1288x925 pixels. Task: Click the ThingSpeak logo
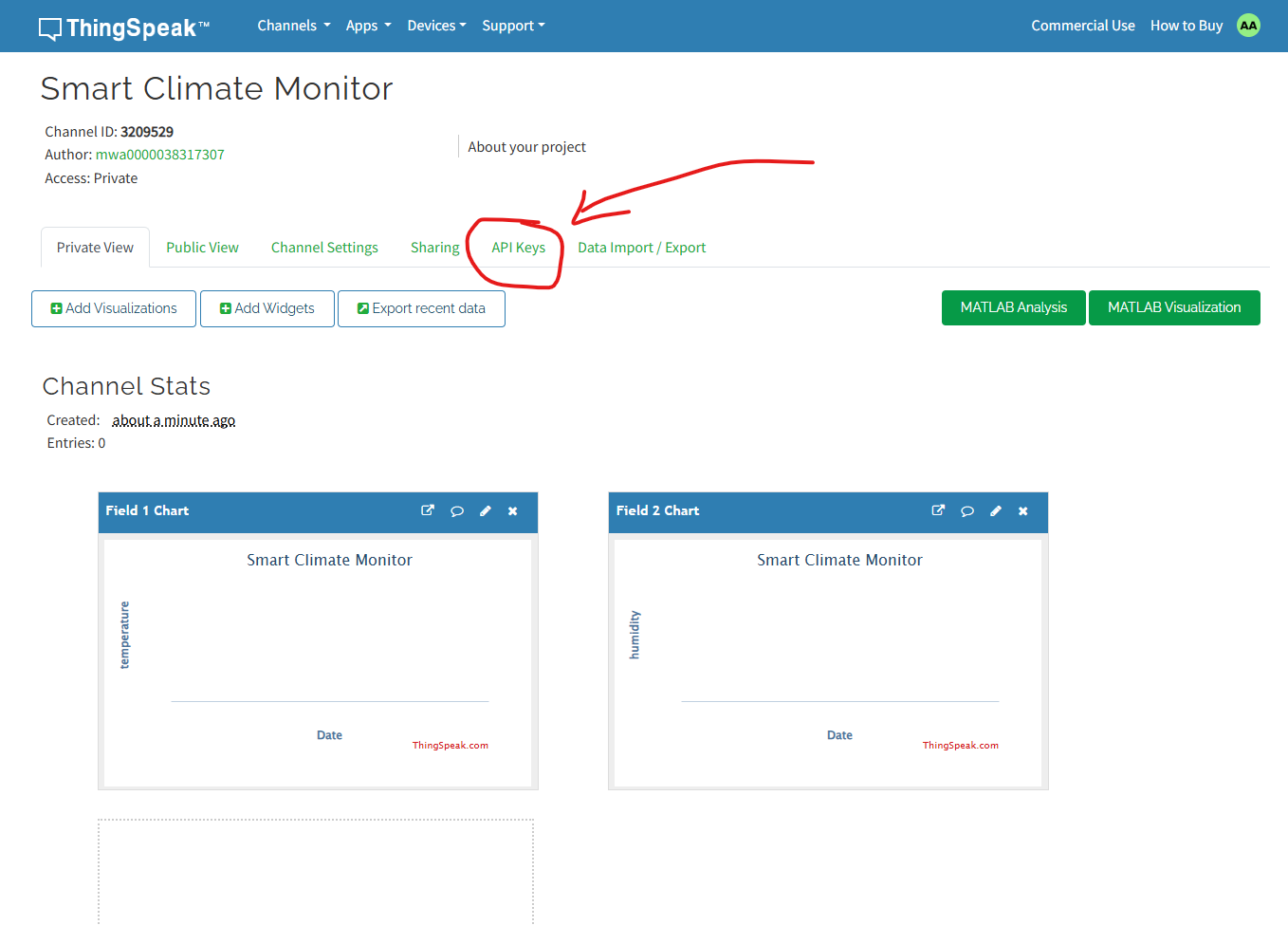click(x=124, y=28)
